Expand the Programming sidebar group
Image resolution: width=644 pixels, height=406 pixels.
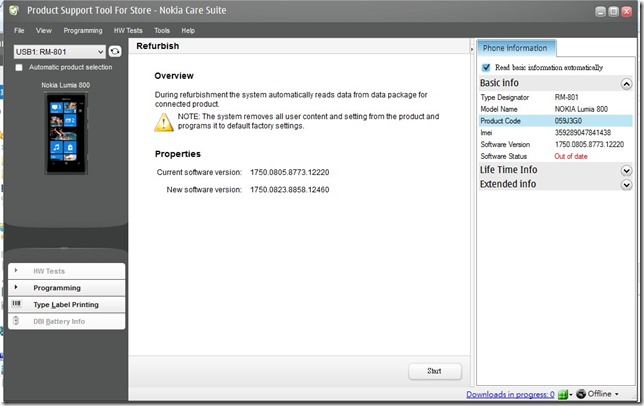coord(67,288)
